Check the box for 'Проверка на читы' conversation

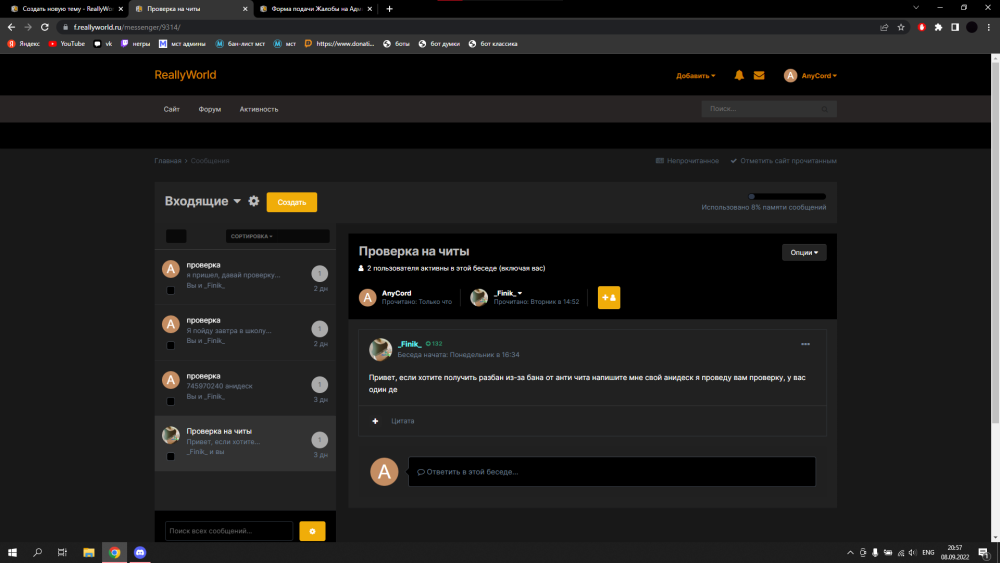coord(170,457)
